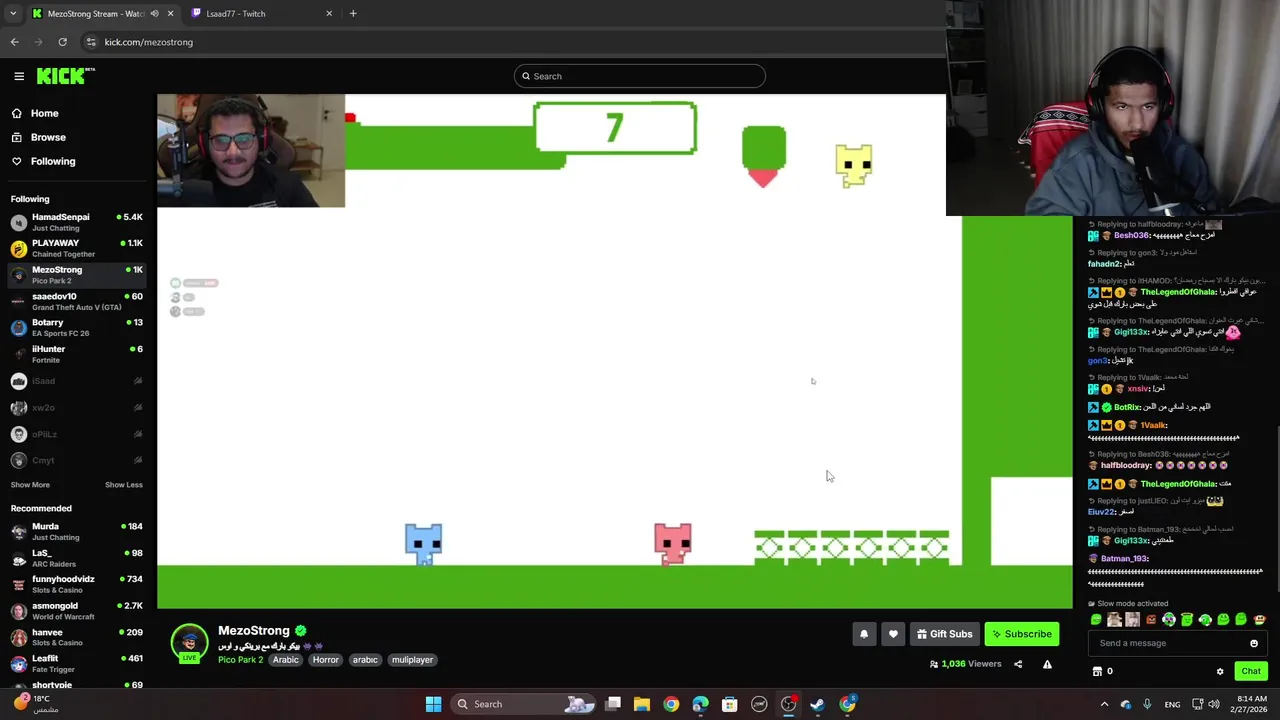Open the Pico Park 2 category link
Screen dimensions: 1280x720
coord(240,660)
